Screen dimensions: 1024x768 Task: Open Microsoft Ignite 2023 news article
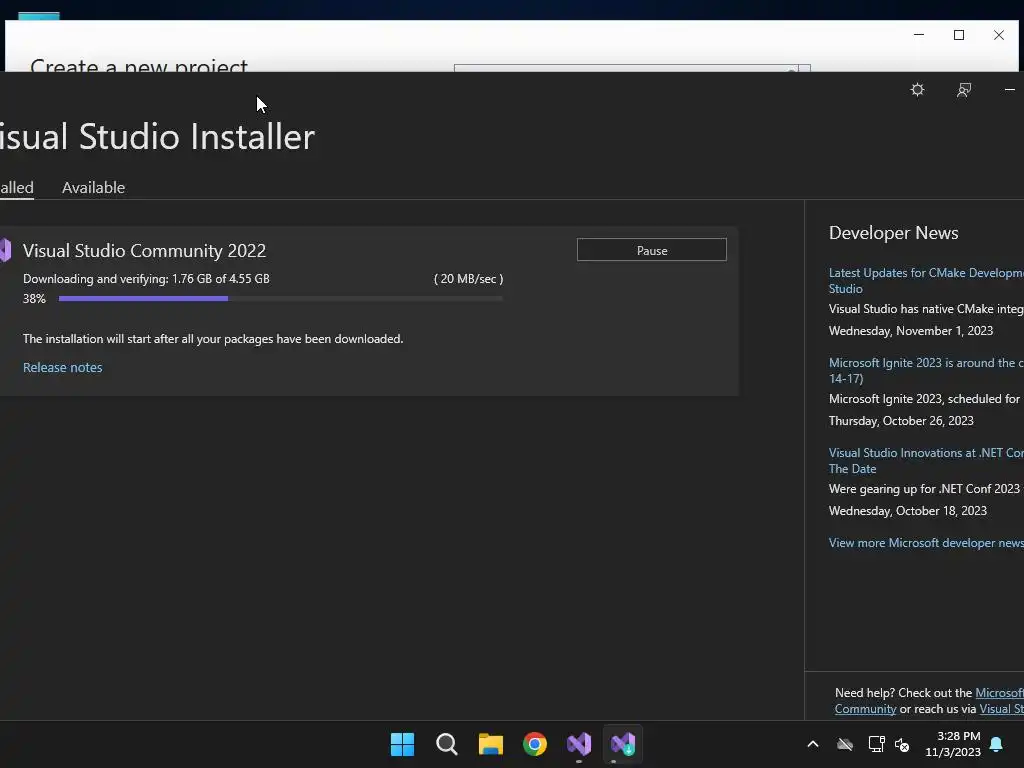(x=926, y=370)
